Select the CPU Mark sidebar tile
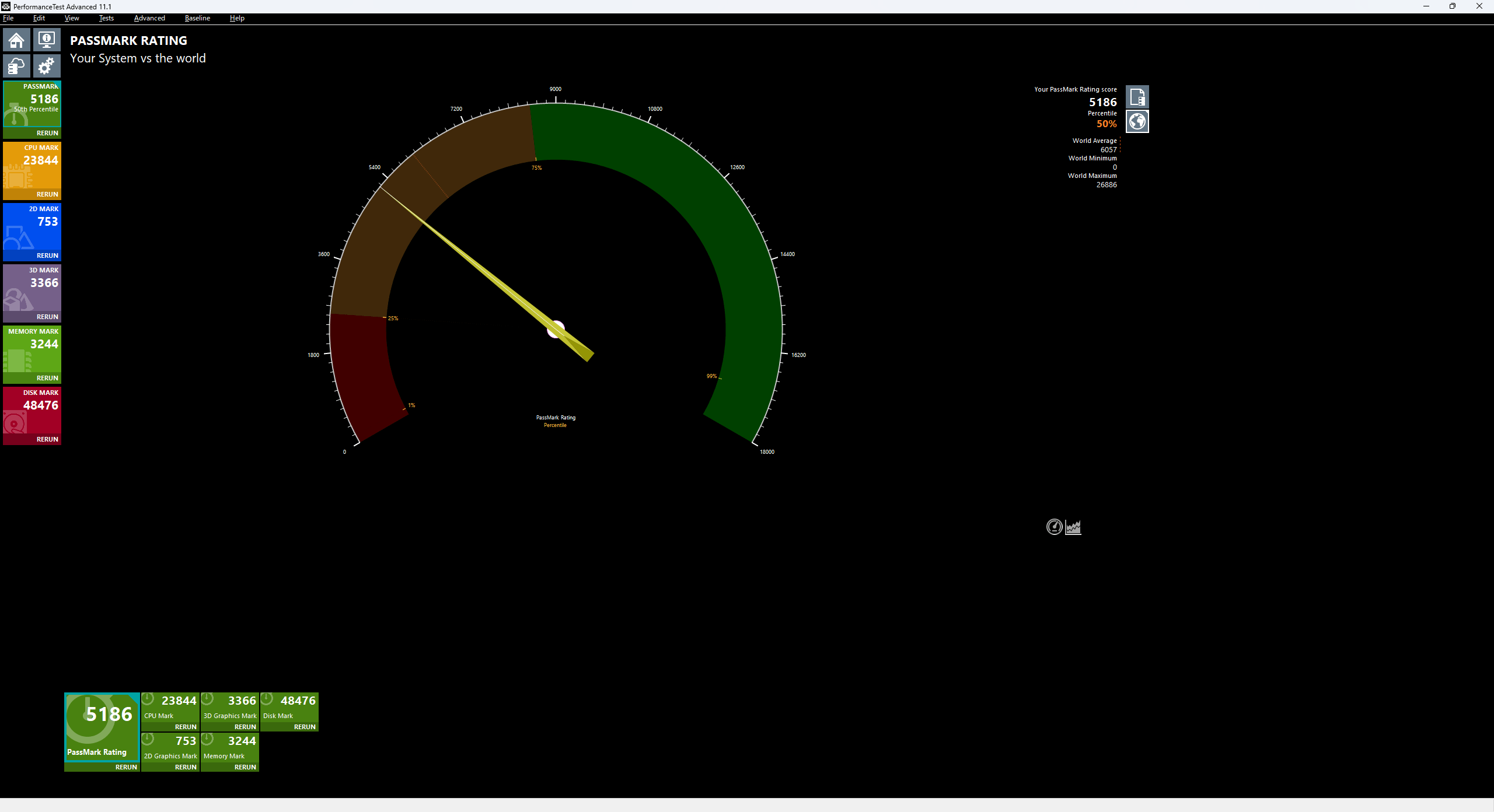 [32, 166]
